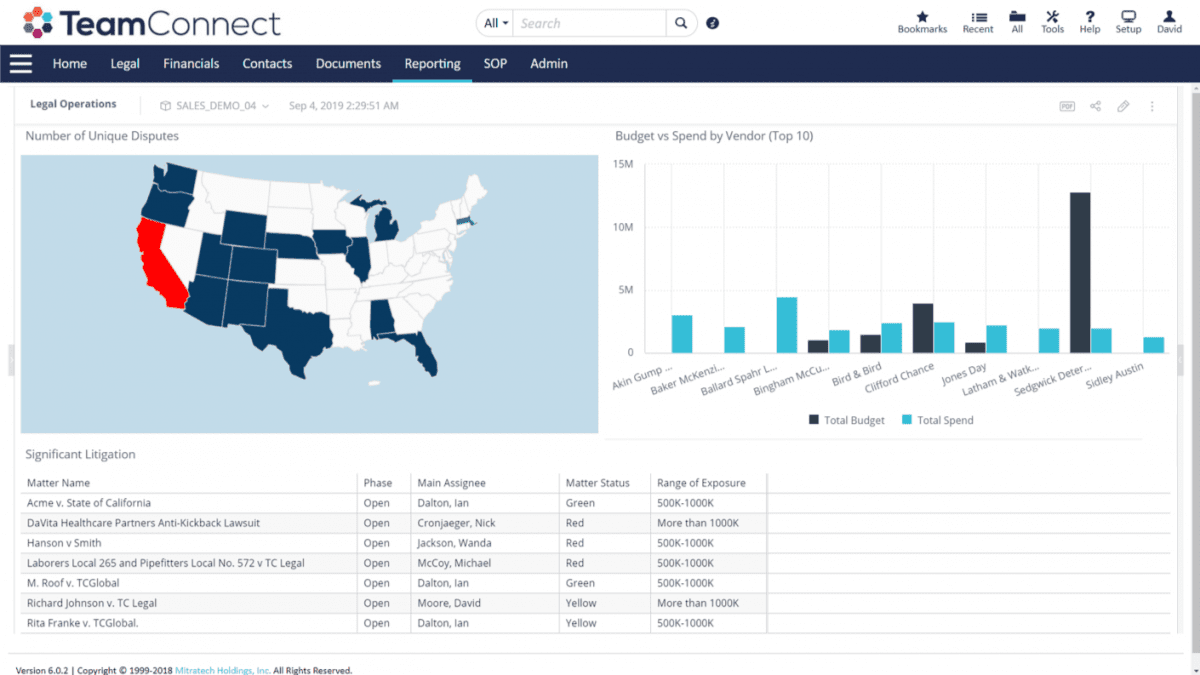Click 'Budget vs Spend by Vendor' title
Screen dimensions: 1200x675
tap(714, 136)
